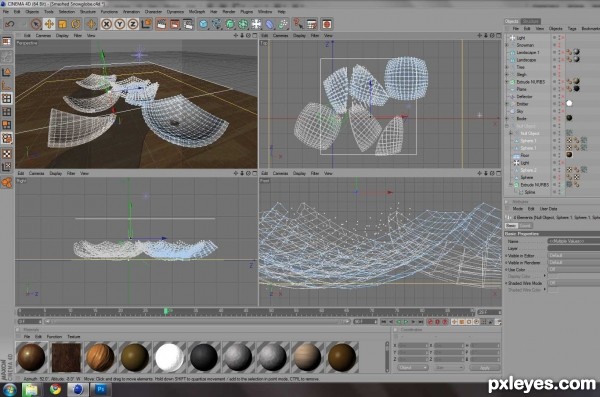Select the Use Polygon tool in left palette

7,125
